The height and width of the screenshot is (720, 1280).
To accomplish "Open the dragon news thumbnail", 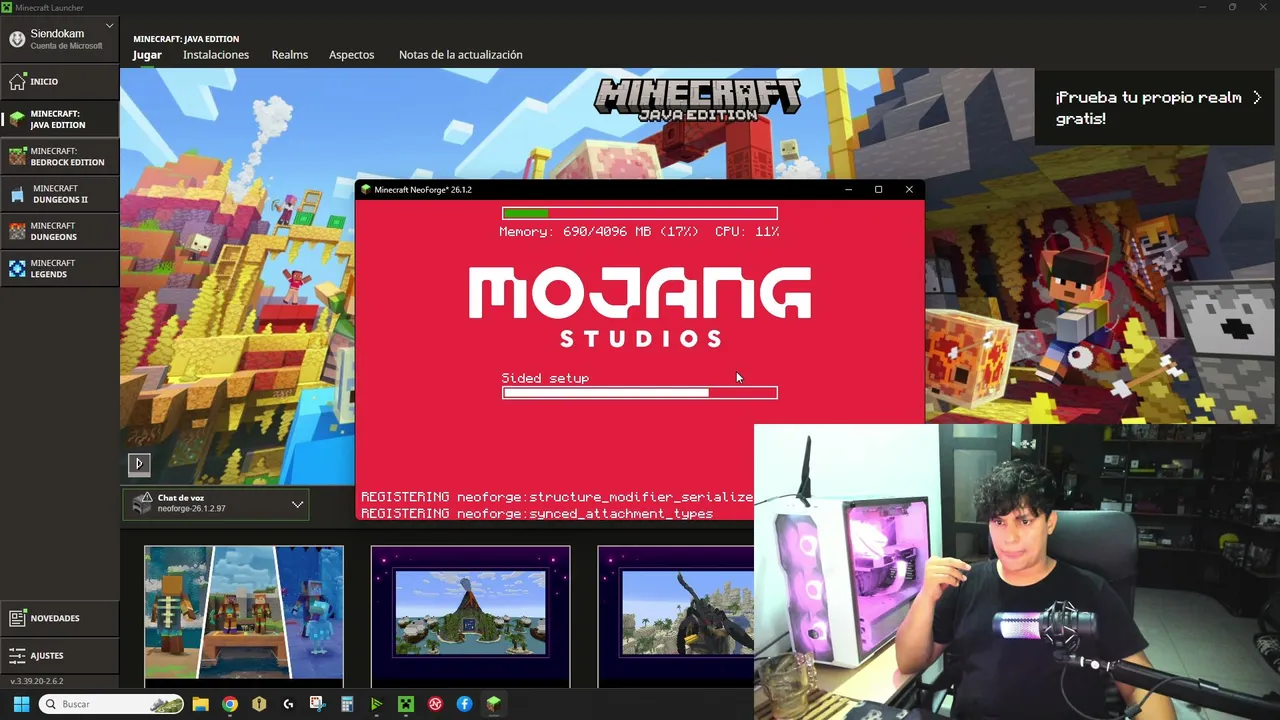I will [676, 616].
